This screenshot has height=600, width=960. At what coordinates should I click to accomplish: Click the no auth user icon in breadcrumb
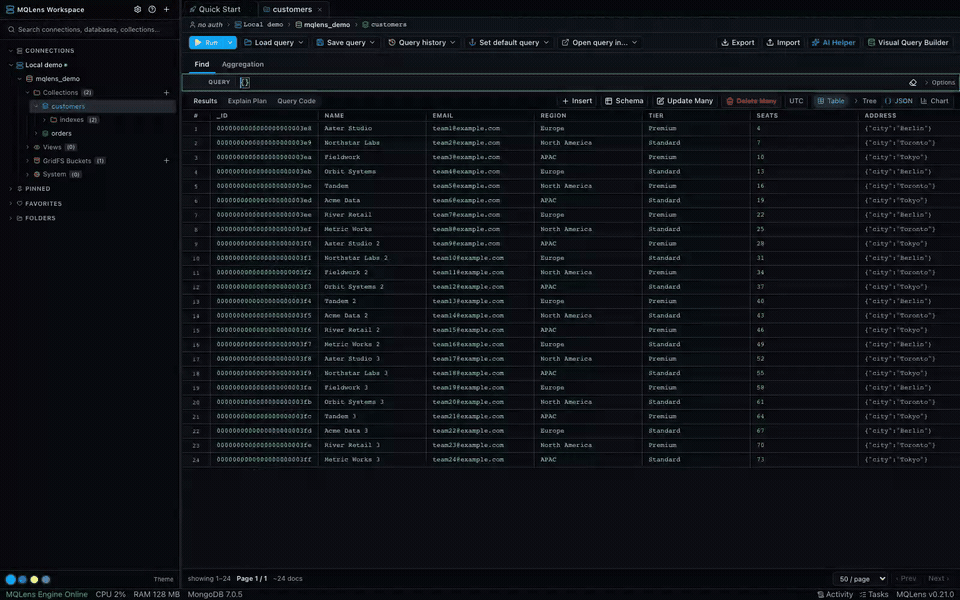[x=193, y=24]
